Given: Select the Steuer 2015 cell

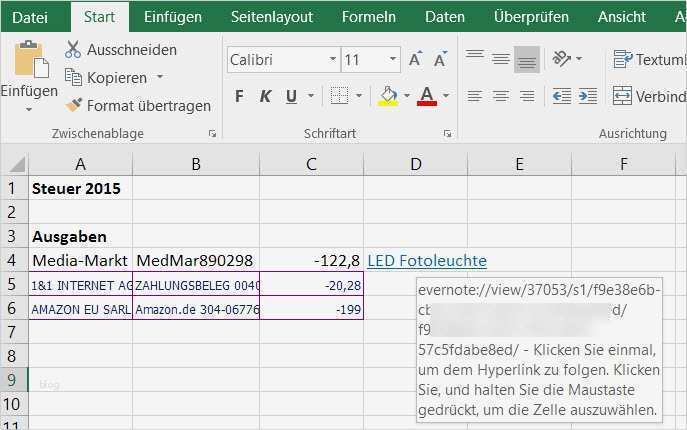Looking at the screenshot, I should point(81,188).
